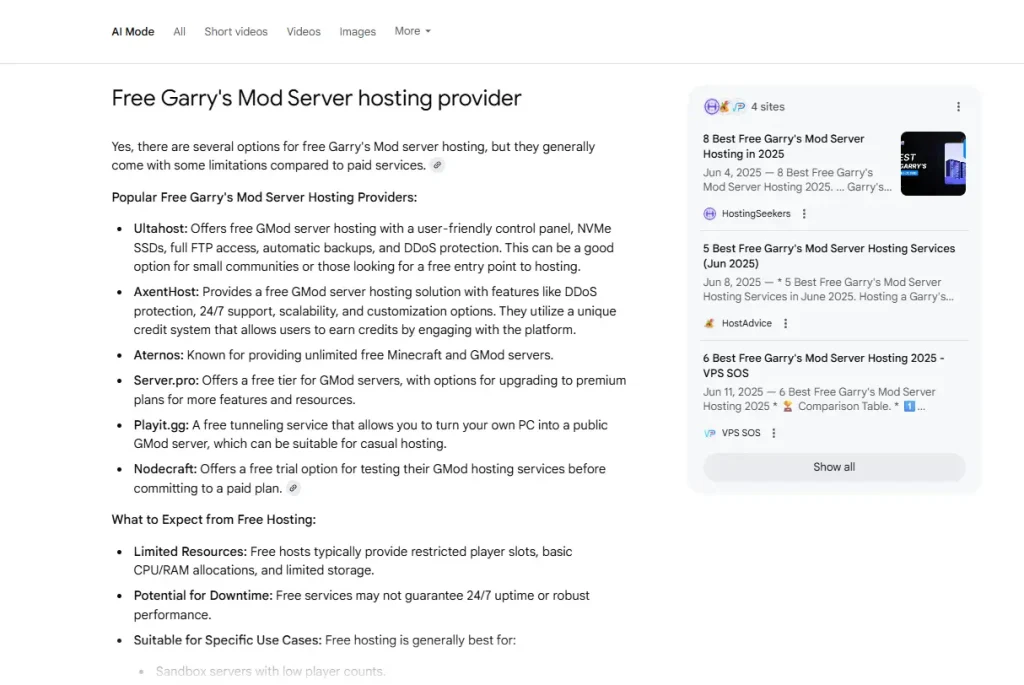Click the 'Suitable for Specific Use Cases:' label

coord(228,640)
